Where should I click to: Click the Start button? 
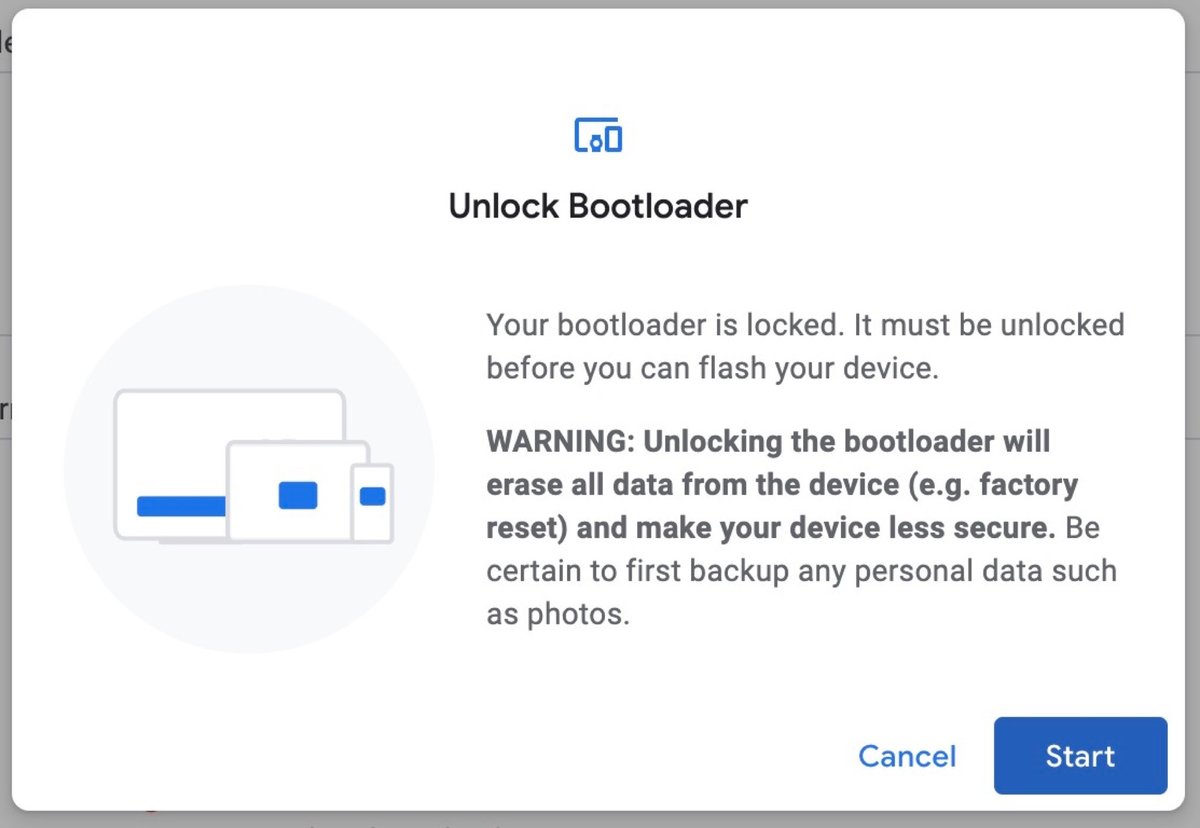pyautogui.click(x=1080, y=756)
